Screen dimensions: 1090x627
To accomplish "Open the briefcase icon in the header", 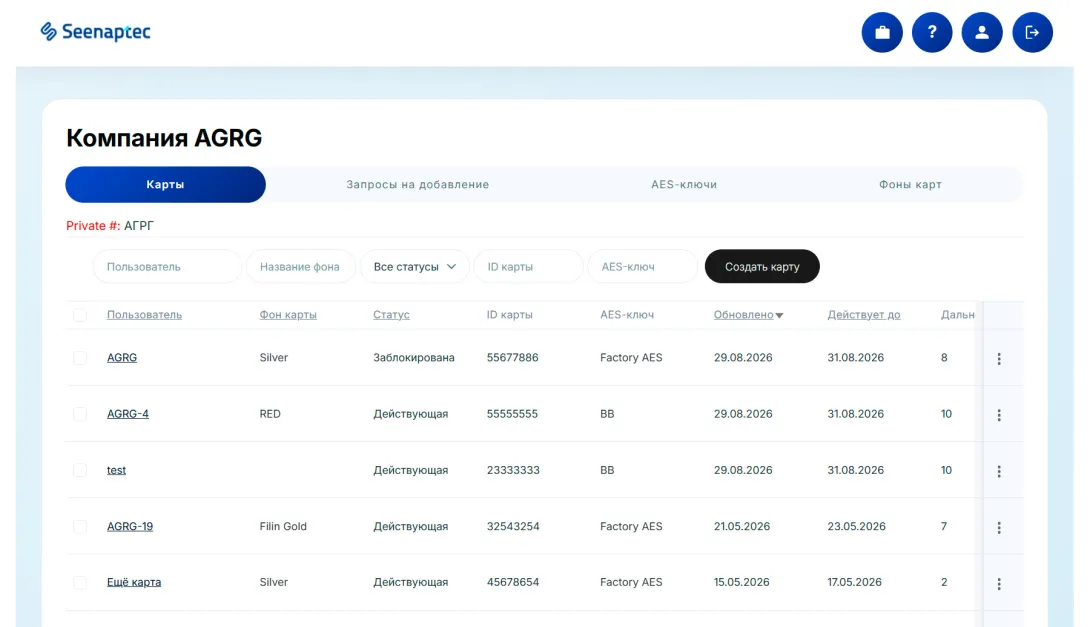I will pos(881,32).
